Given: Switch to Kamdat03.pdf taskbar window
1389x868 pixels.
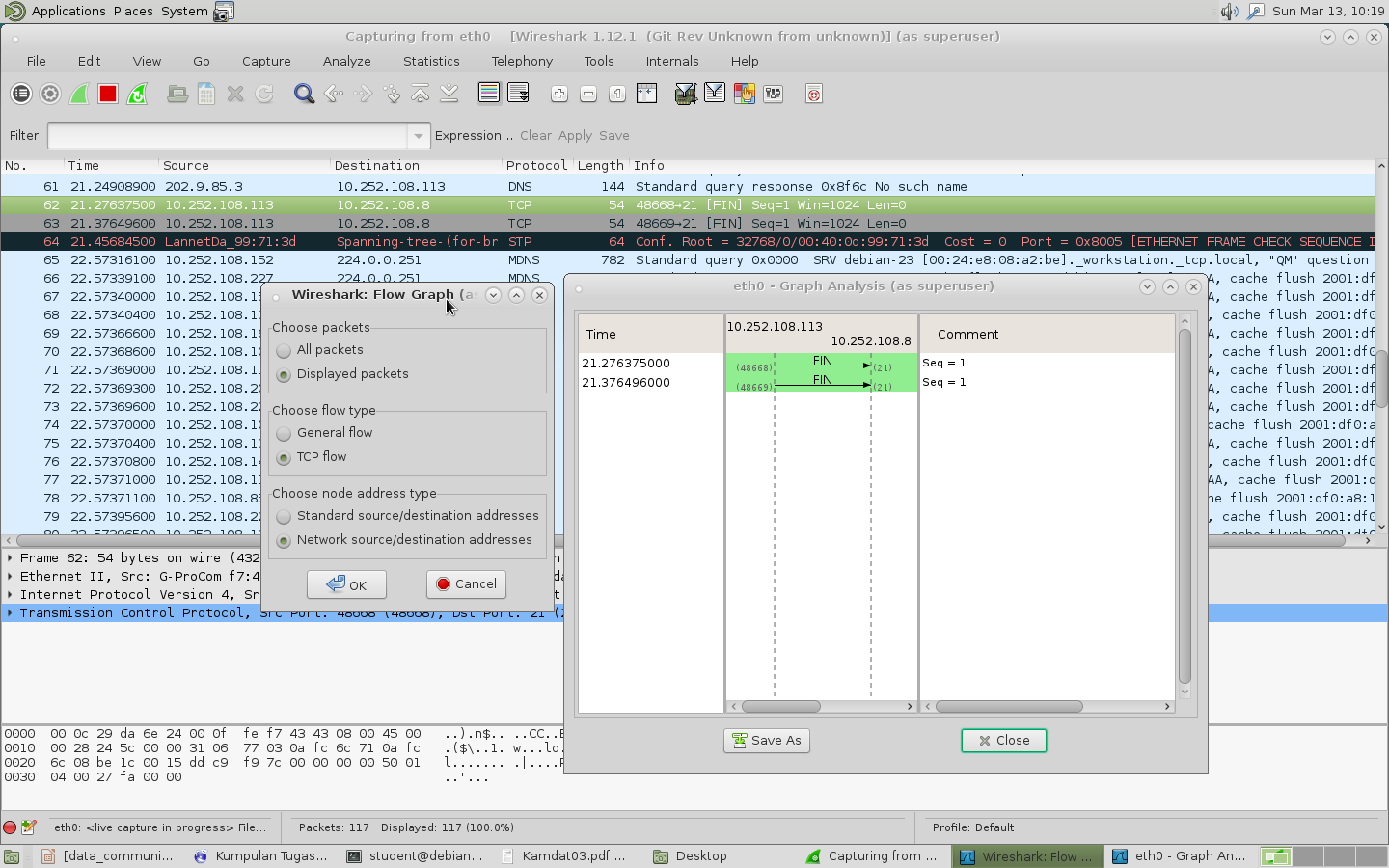Looking at the screenshot, I should tap(565, 856).
